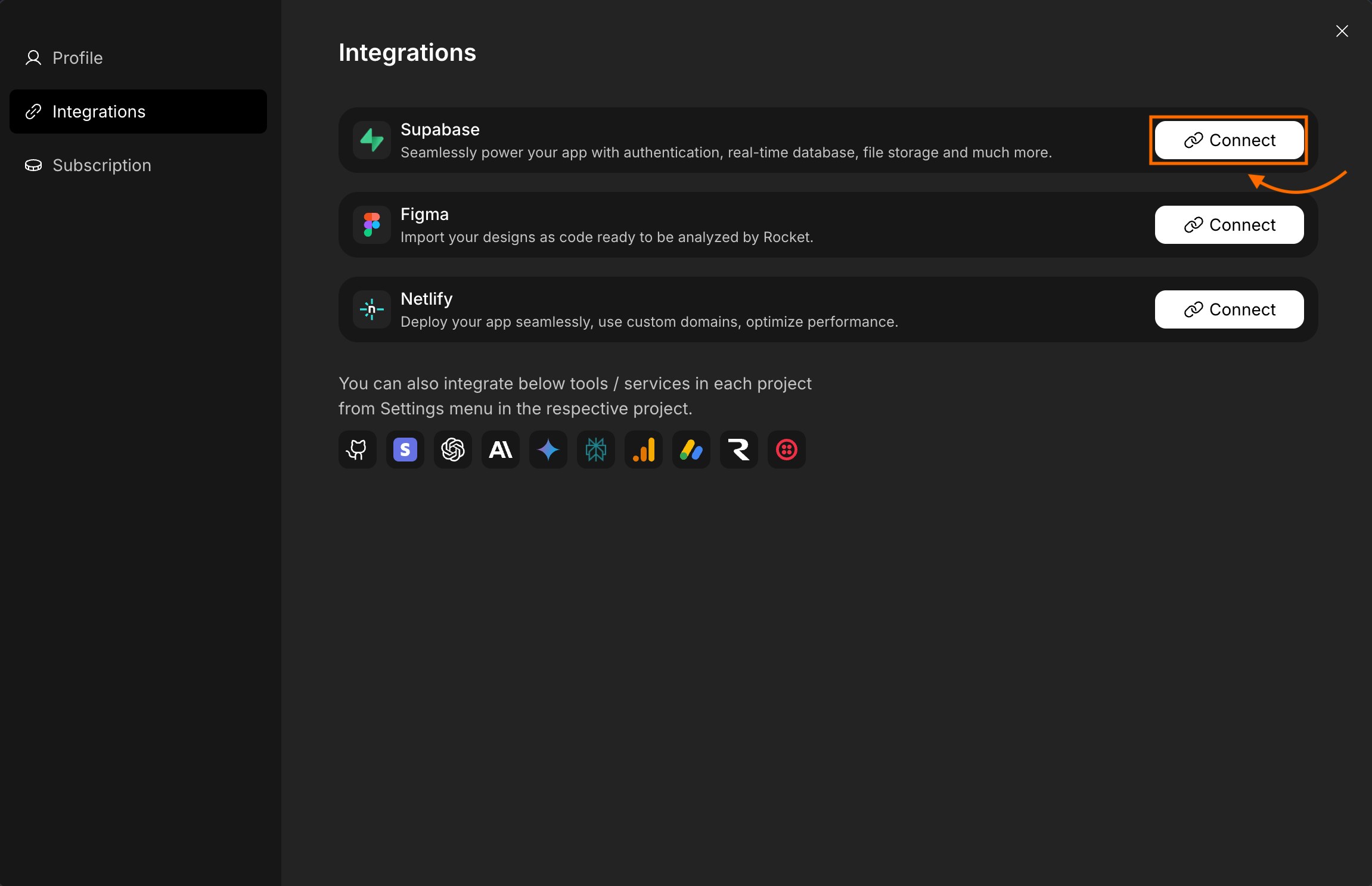Select the Integrations tab in sidebar
Screen dimensions: 1372x886
coord(99,111)
